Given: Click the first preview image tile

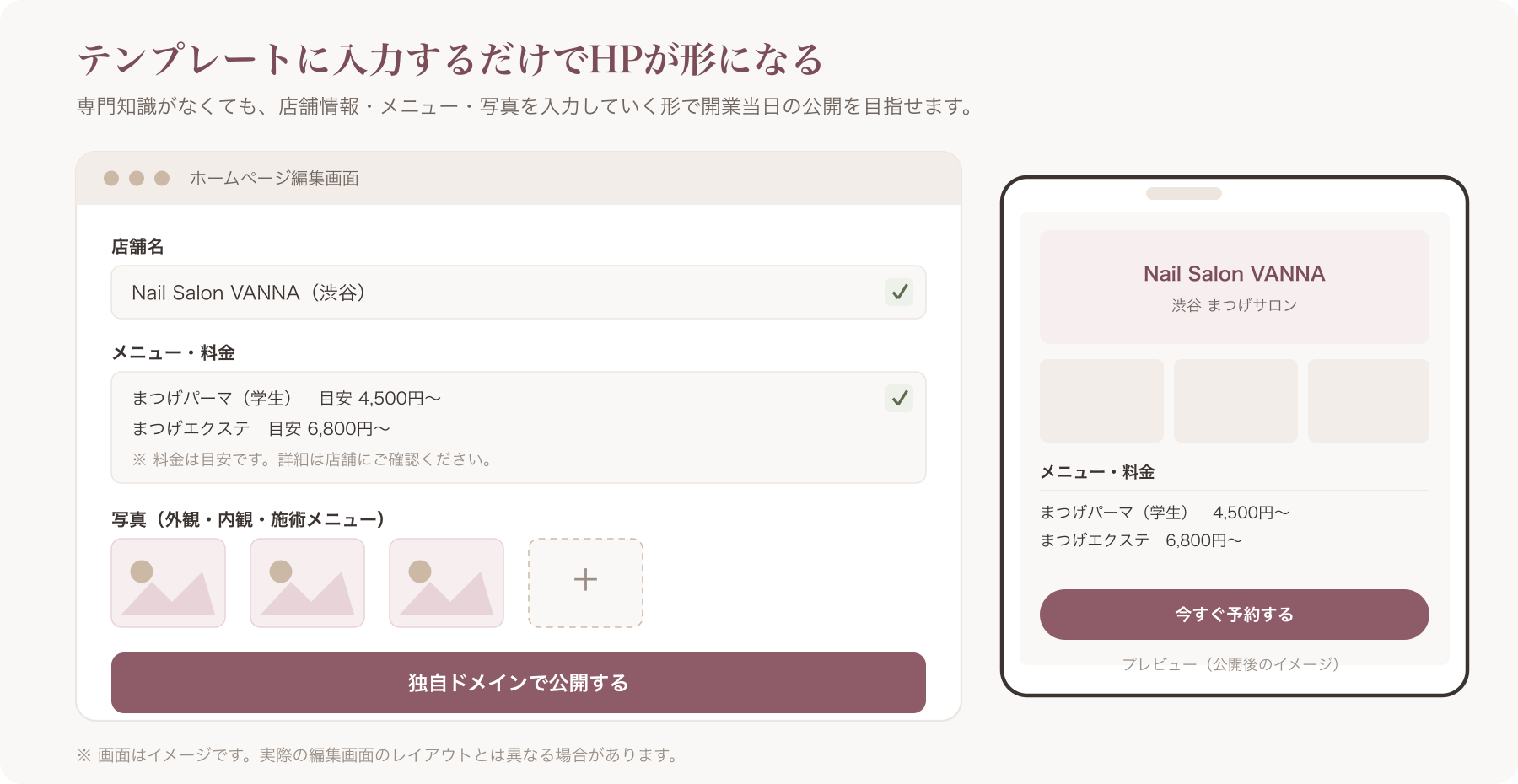Looking at the screenshot, I should [x=1101, y=400].
